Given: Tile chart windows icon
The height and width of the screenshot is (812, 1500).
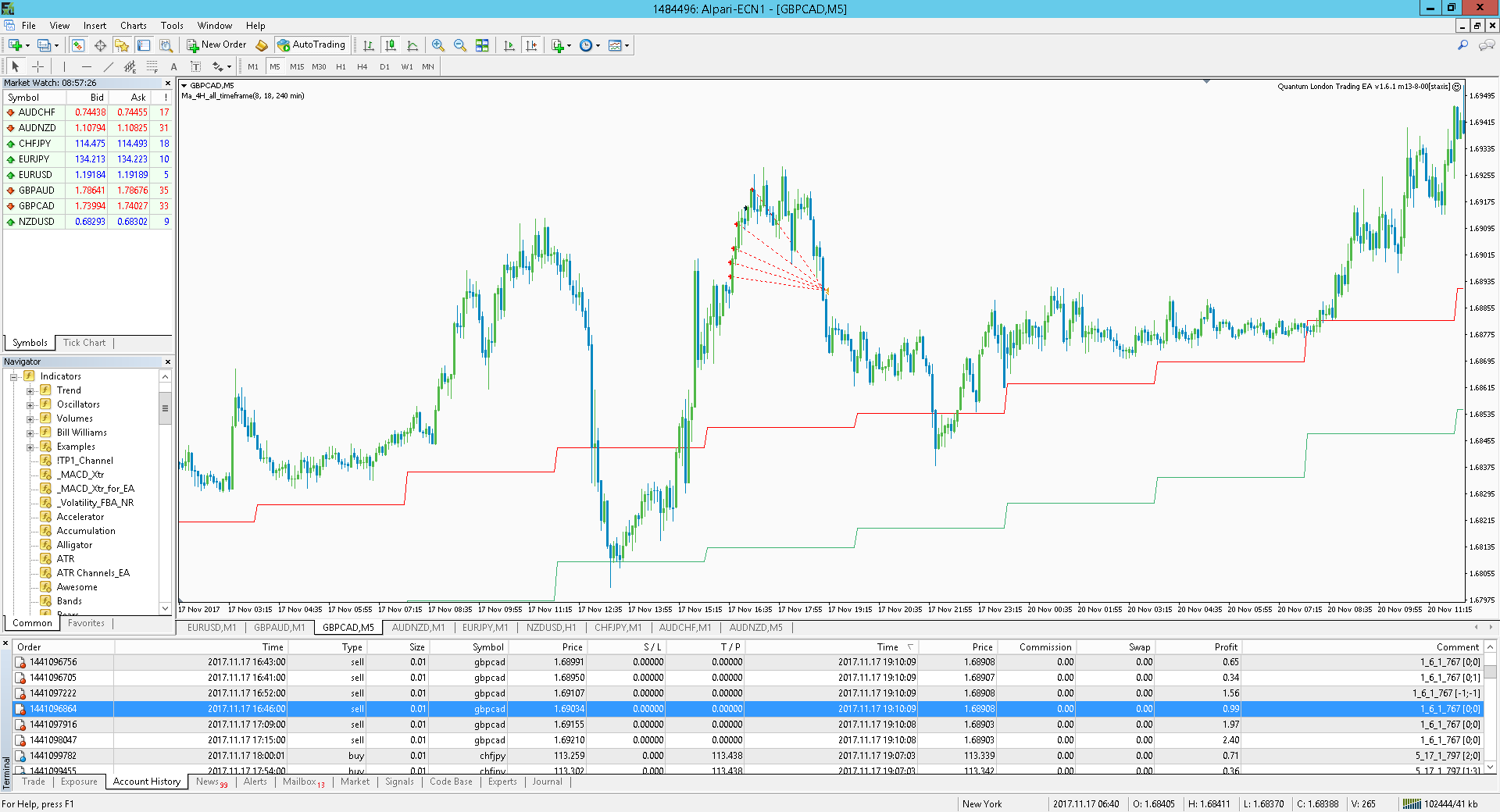Looking at the screenshot, I should [x=482, y=45].
